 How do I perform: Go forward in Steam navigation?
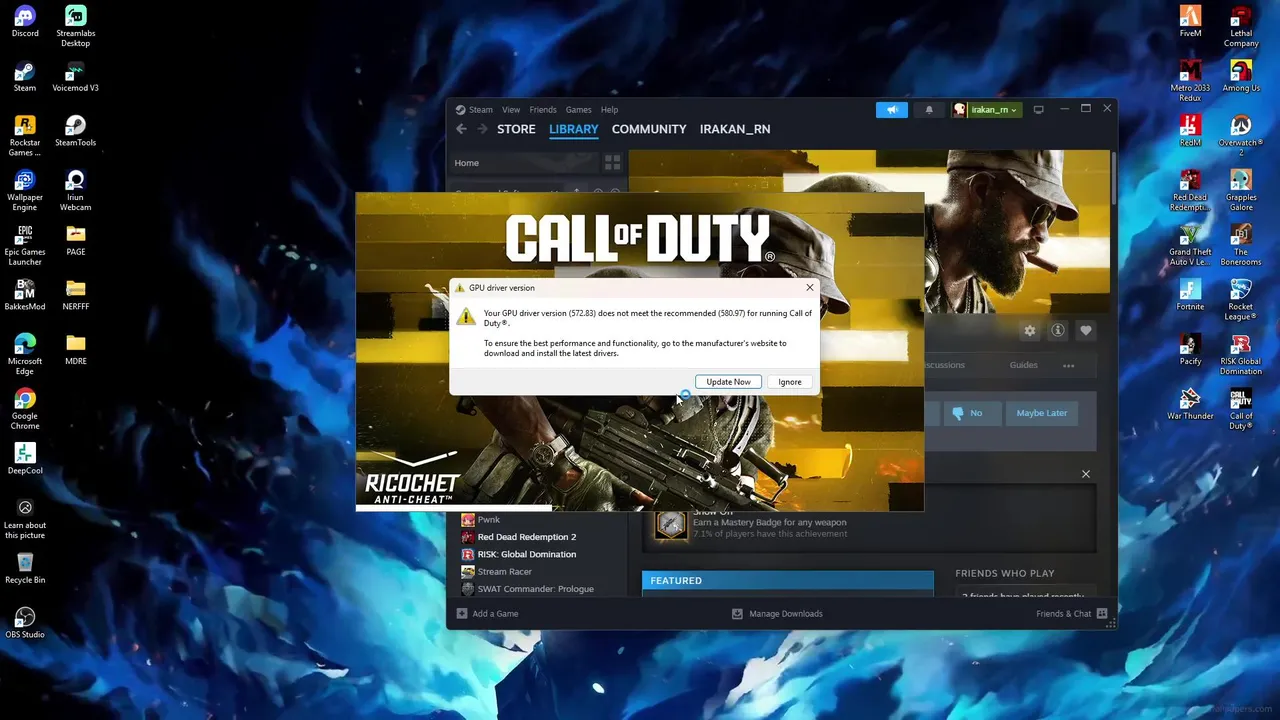coord(482,129)
